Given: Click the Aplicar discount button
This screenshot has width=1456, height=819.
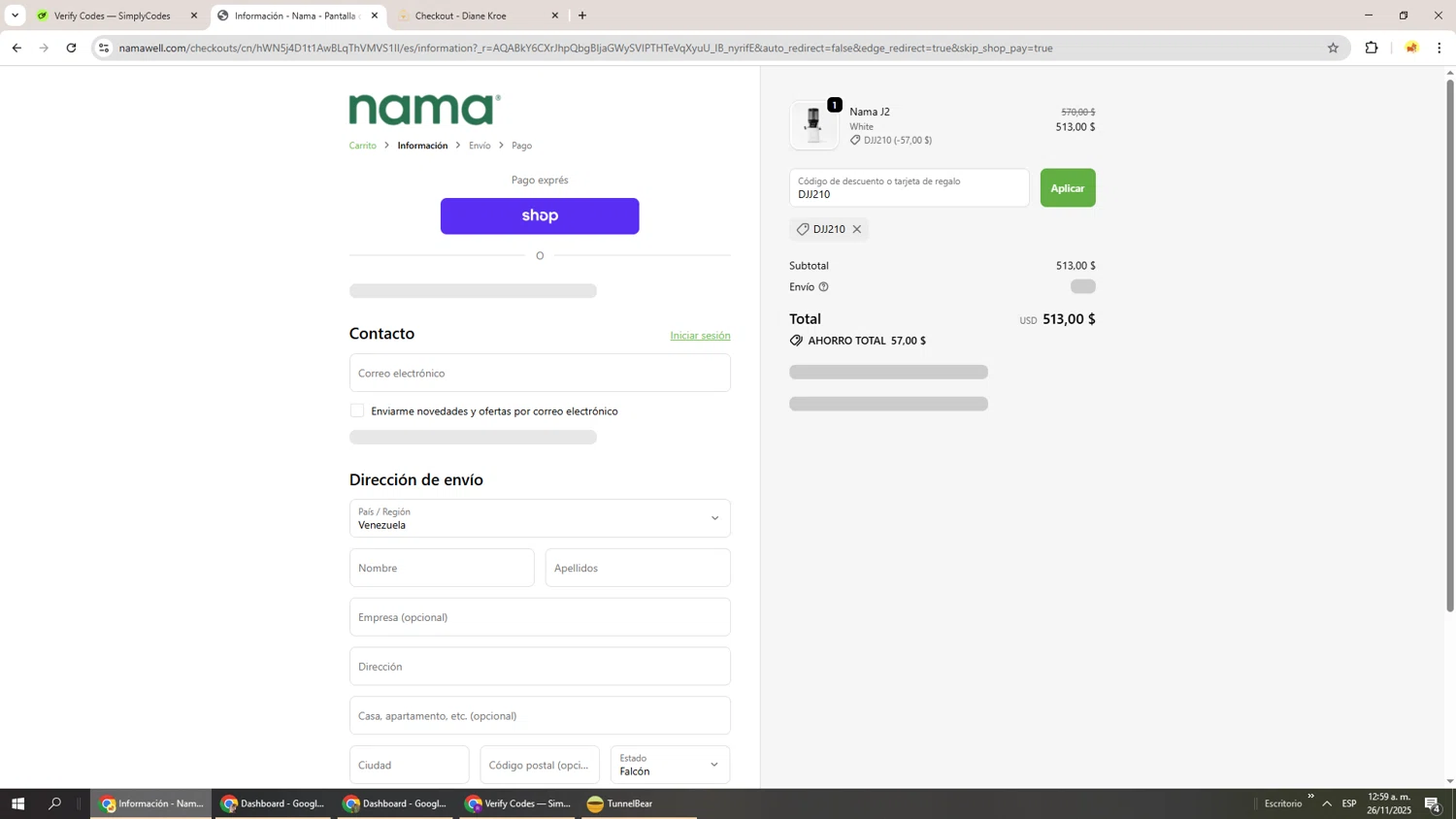Looking at the screenshot, I should click(x=1068, y=188).
